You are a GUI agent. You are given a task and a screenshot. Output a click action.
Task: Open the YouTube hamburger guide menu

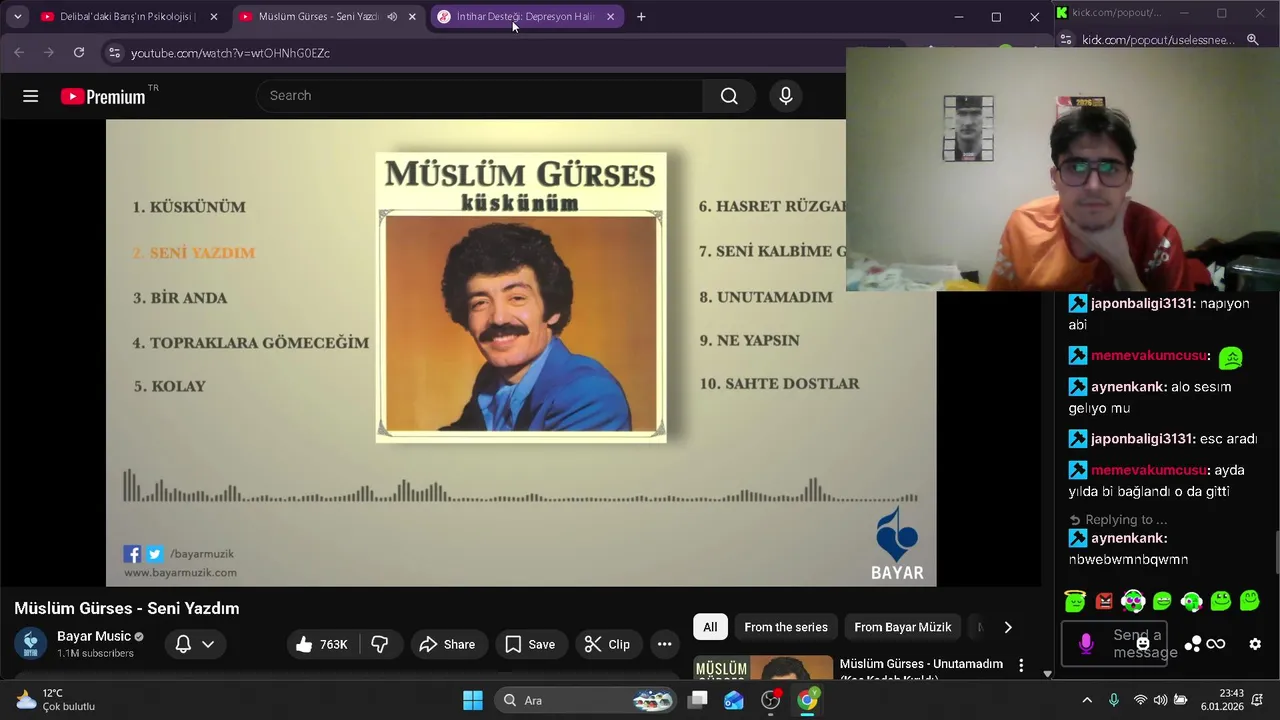[x=31, y=96]
